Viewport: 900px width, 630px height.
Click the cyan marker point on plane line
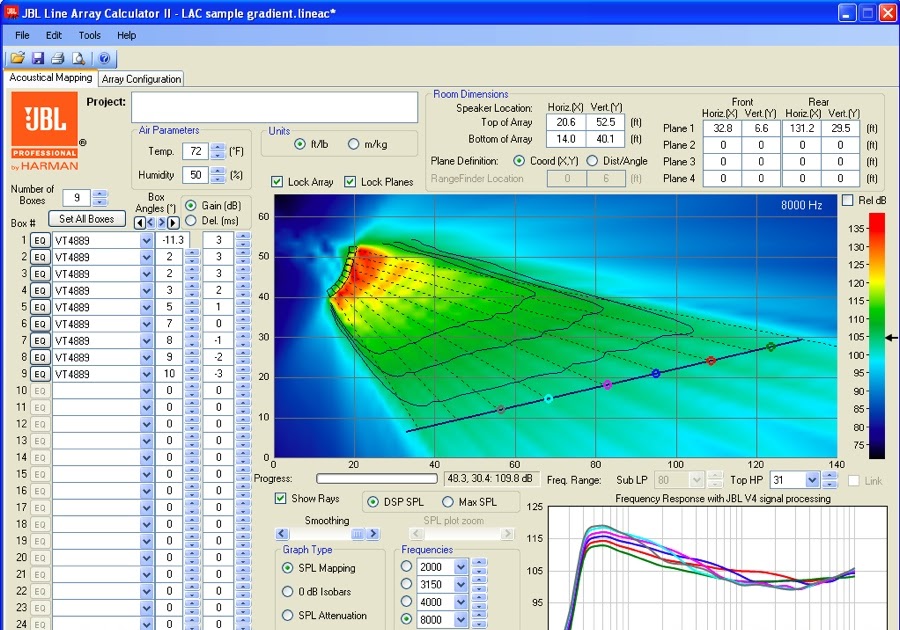(x=548, y=398)
